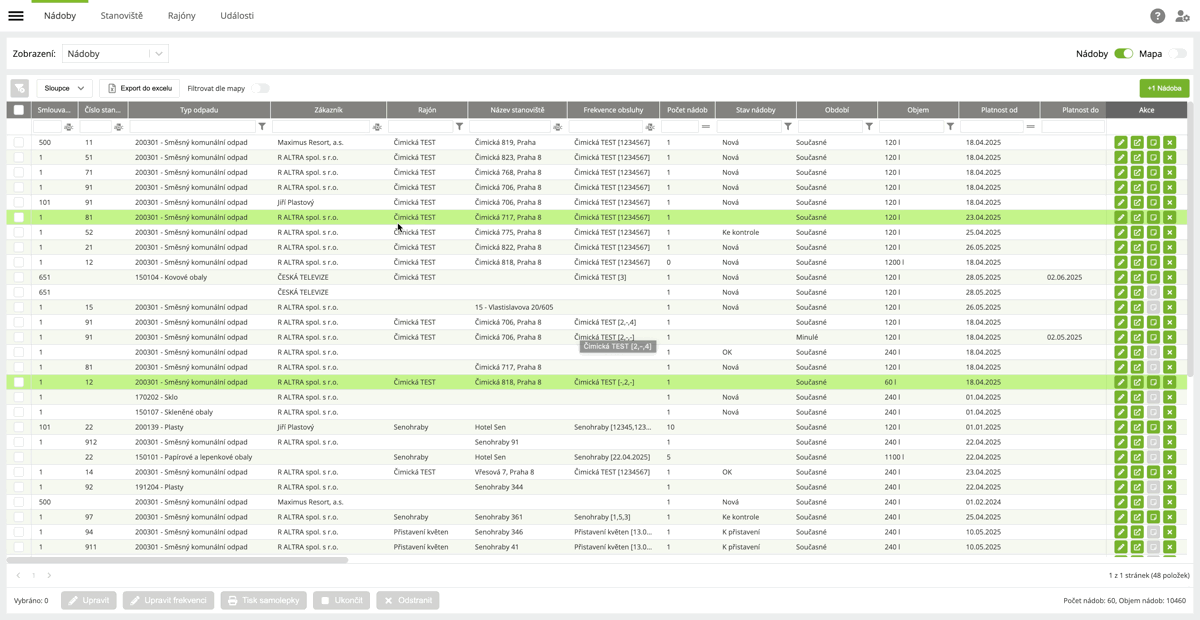The image size is (1200, 620).
Task: Check the Čimická 823 row checkbox
Action: pyautogui.click(x=18, y=157)
